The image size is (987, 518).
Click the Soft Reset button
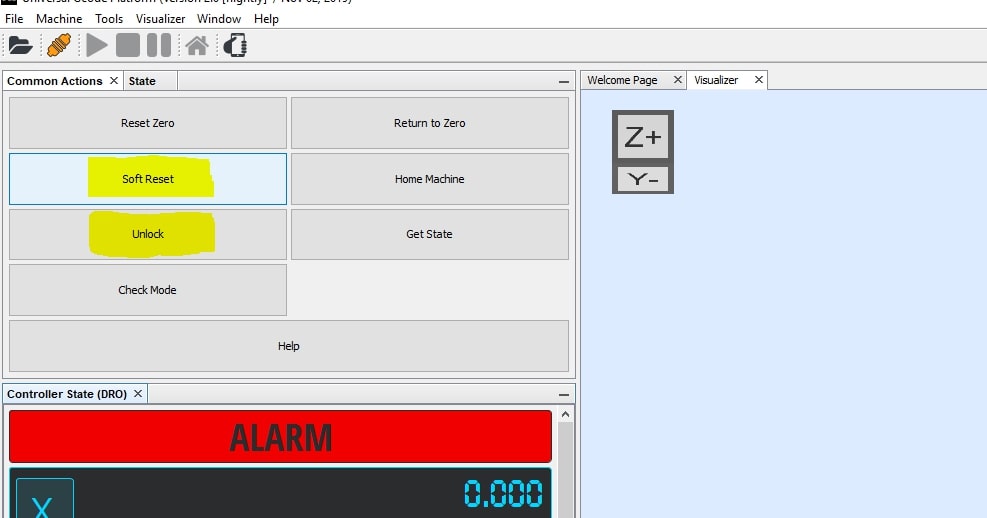(x=148, y=179)
